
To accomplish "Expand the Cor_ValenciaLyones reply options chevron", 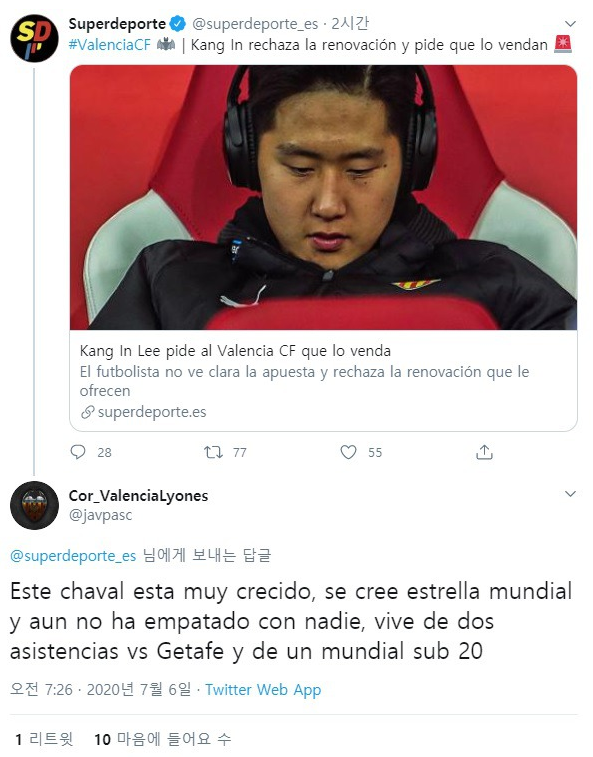I will (570, 493).
